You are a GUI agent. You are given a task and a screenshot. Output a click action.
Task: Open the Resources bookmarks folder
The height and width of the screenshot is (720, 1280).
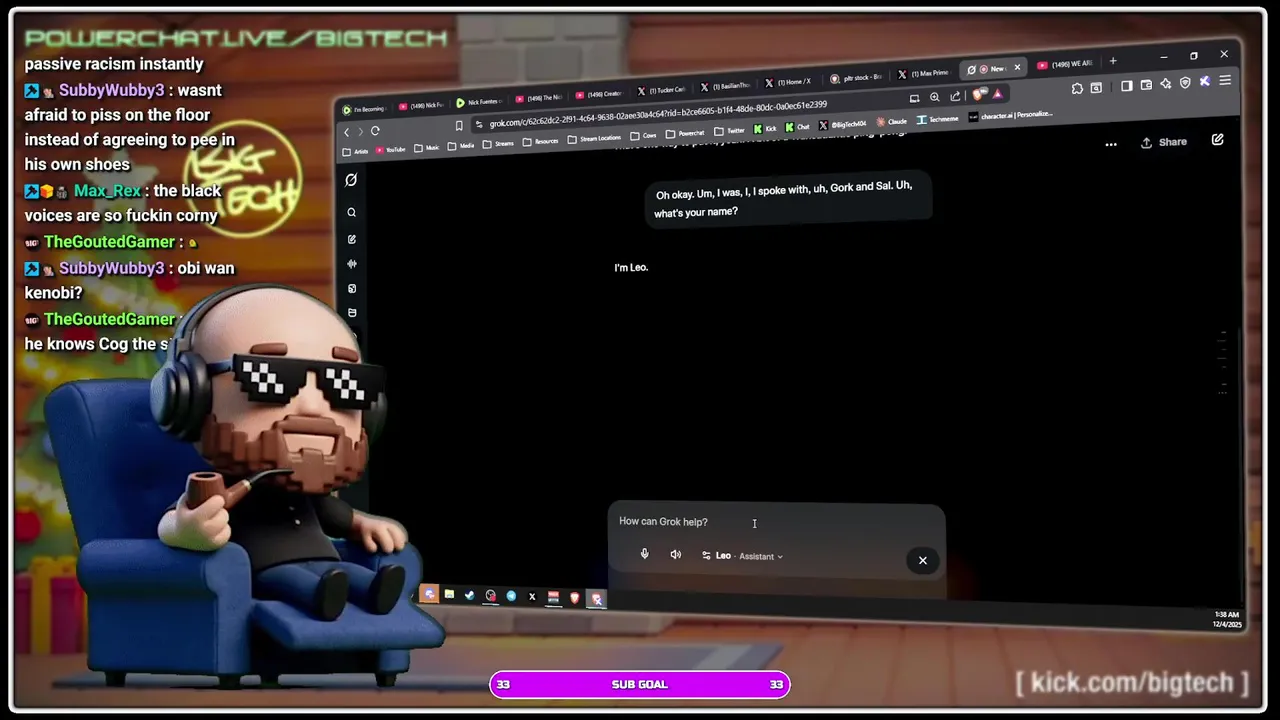coord(541,142)
